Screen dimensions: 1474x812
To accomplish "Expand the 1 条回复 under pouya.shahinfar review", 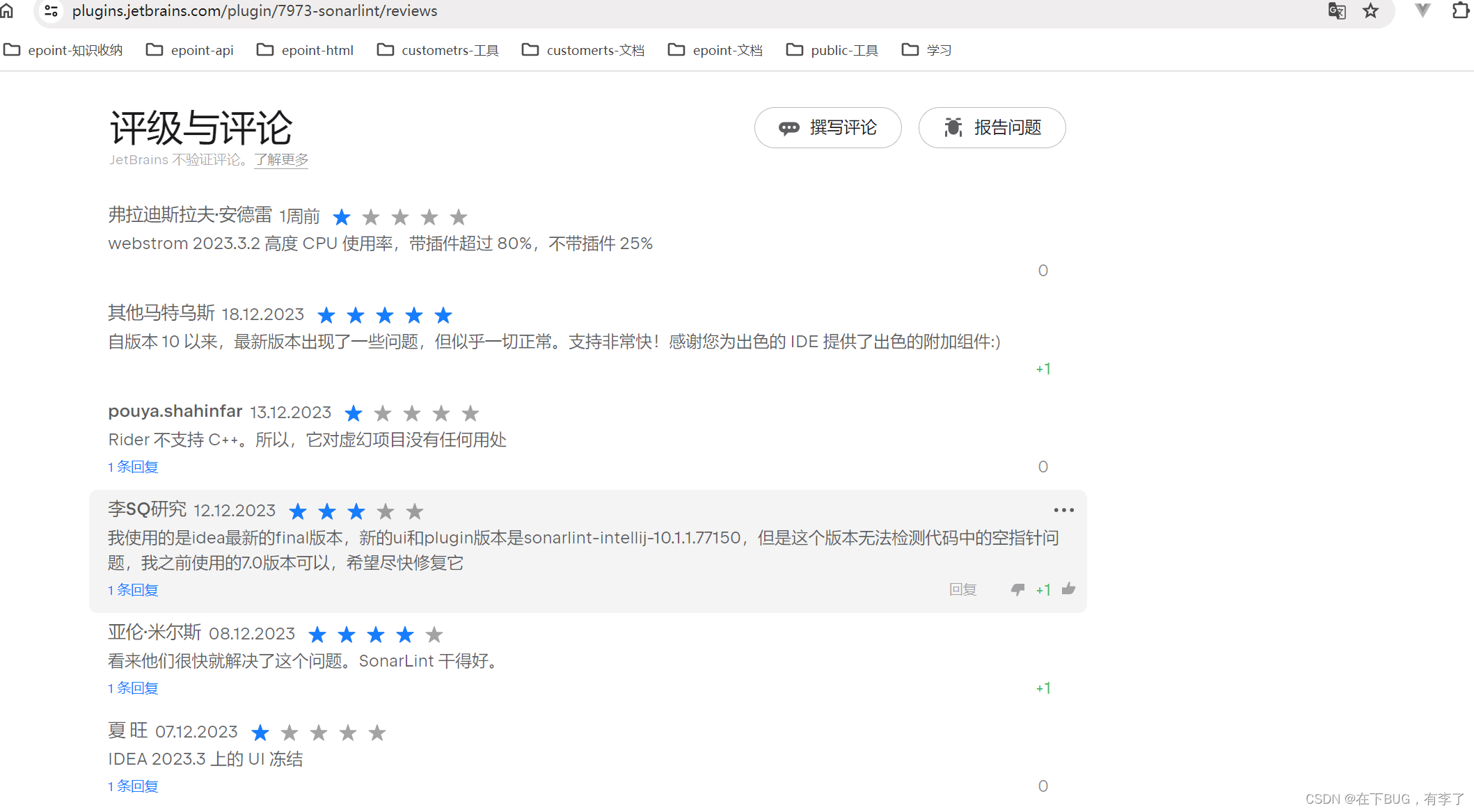I will pyautogui.click(x=133, y=467).
